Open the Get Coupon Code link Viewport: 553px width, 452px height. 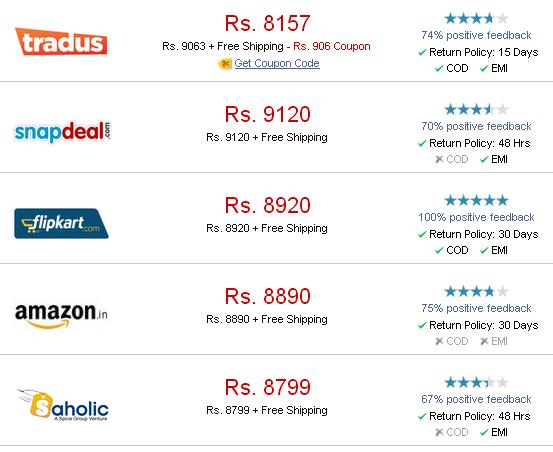coord(277,63)
